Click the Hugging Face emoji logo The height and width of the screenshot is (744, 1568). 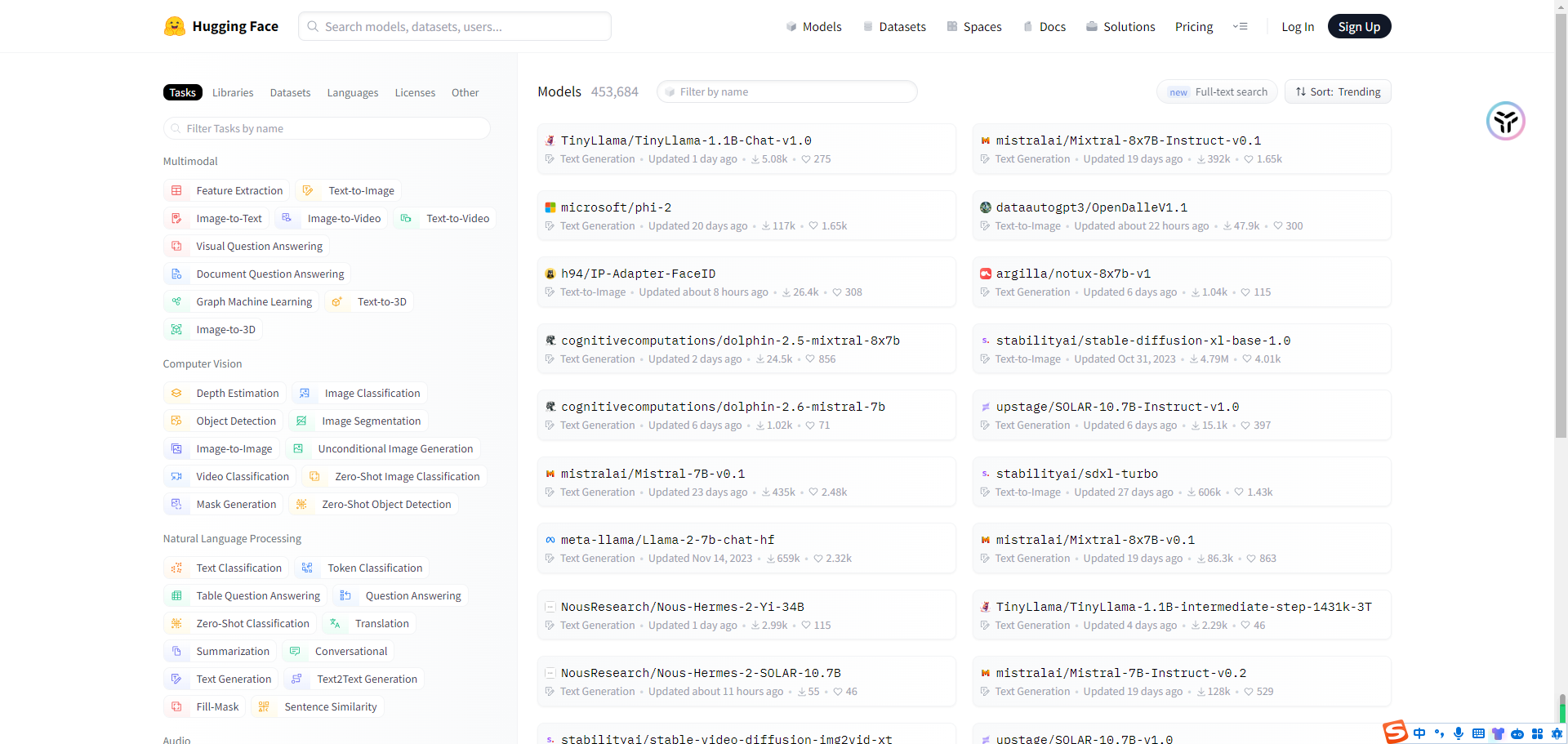(x=174, y=26)
